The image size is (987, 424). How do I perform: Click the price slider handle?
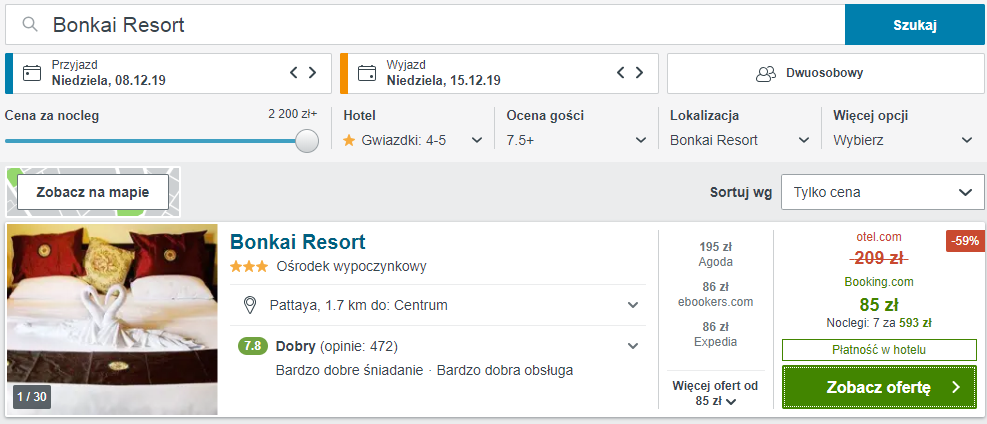click(307, 141)
